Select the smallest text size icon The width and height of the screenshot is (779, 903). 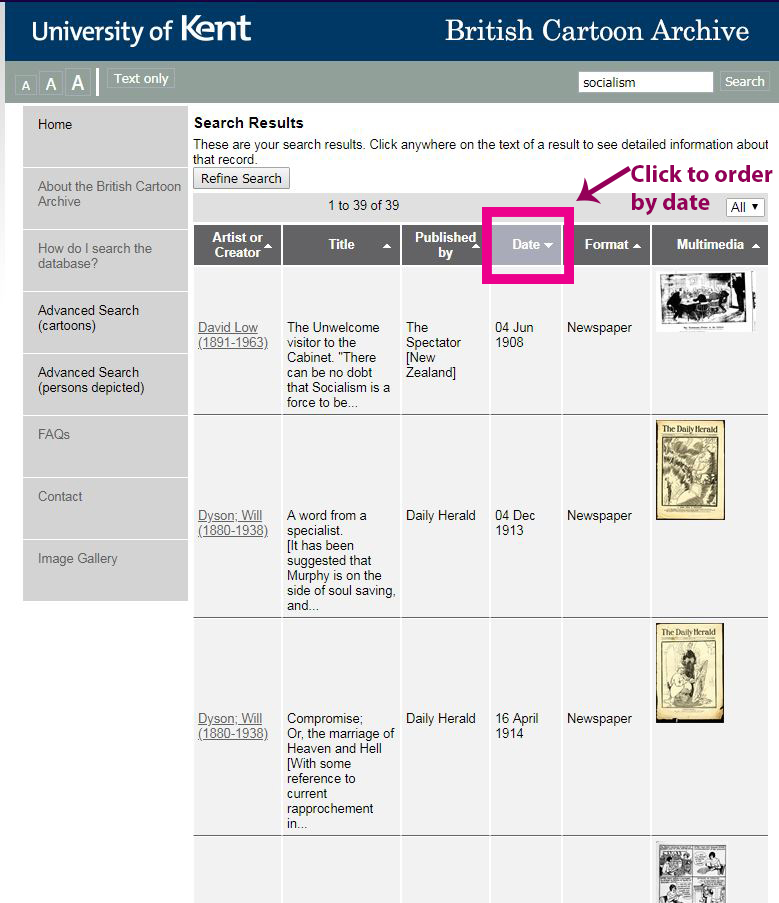click(x=26, y=86)
